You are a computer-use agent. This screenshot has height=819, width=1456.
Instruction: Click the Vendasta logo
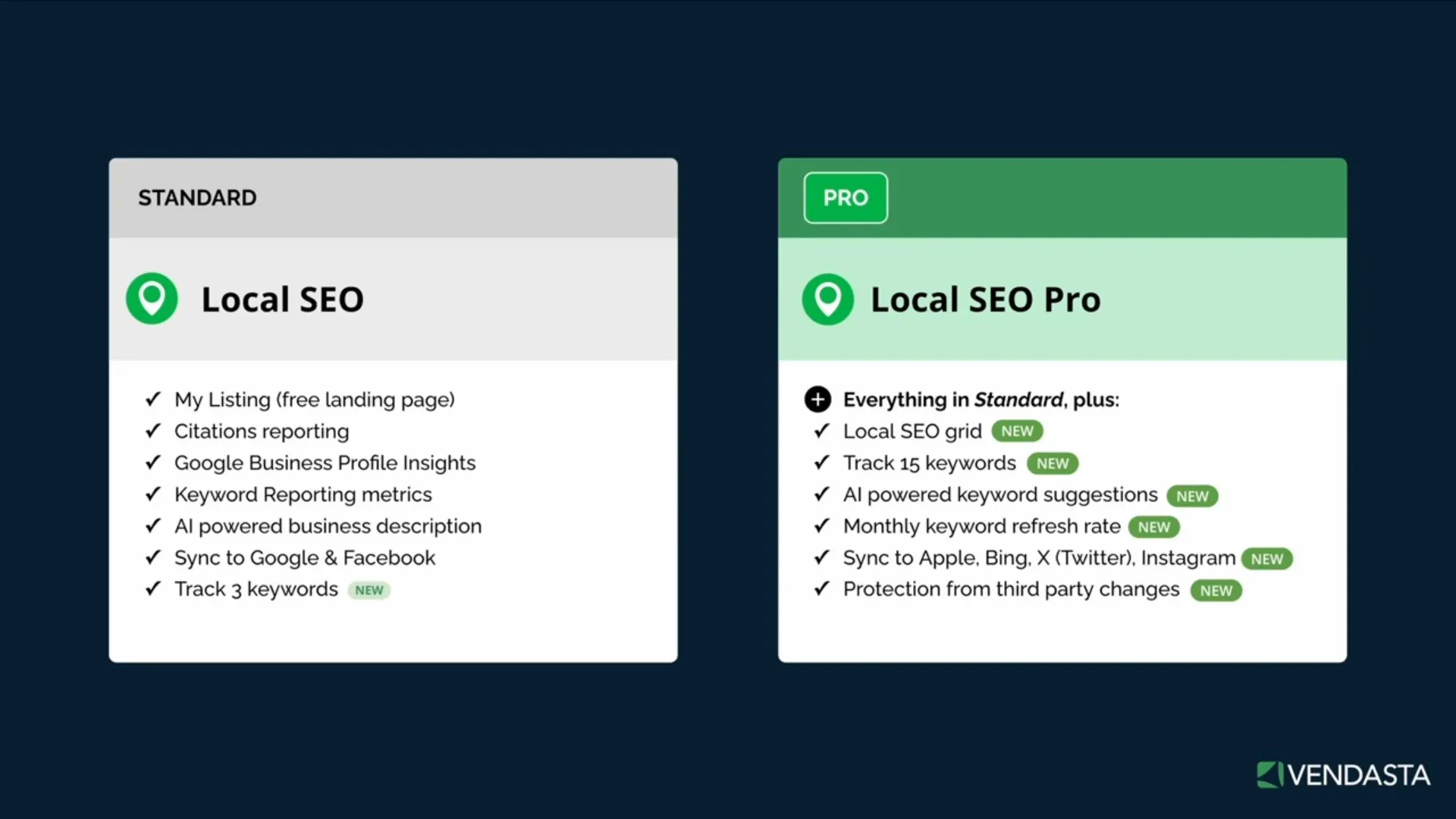1343,775
